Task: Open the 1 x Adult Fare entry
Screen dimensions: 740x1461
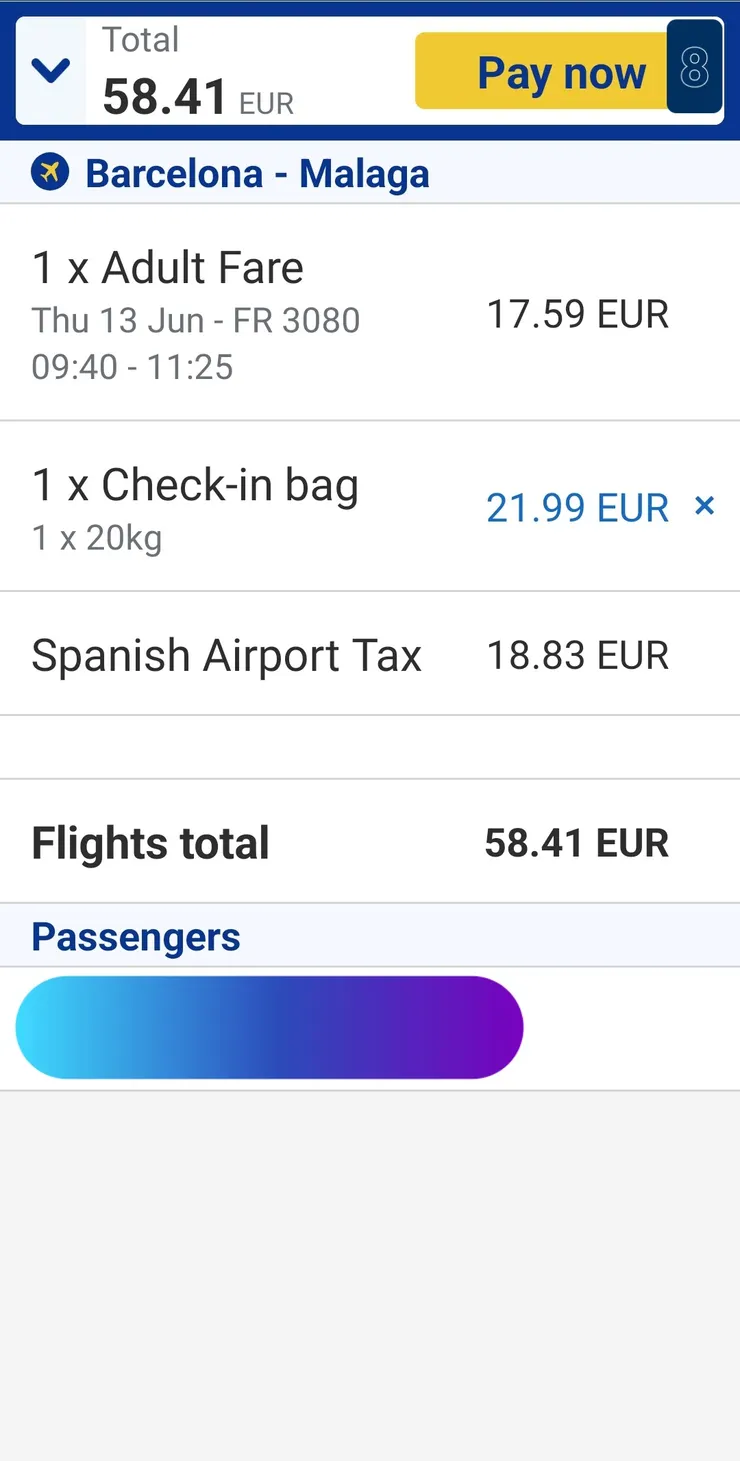Action: pyautogui.click(x=168, y=268)
